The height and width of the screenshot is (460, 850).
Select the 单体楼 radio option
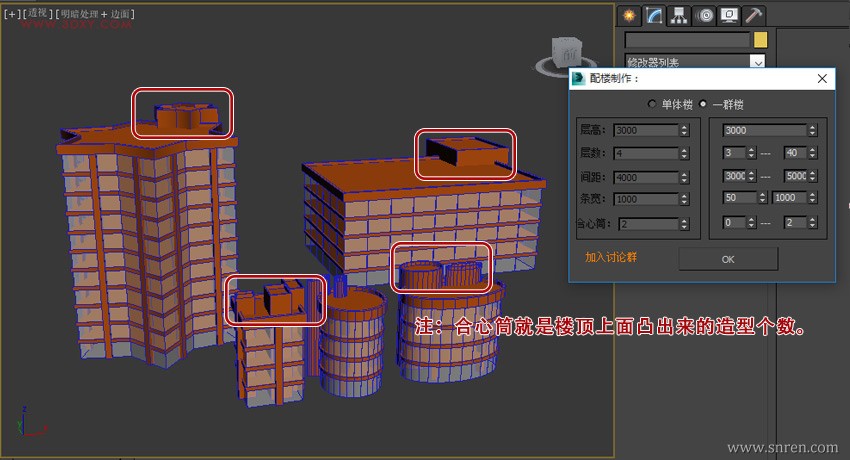(653, 104)
